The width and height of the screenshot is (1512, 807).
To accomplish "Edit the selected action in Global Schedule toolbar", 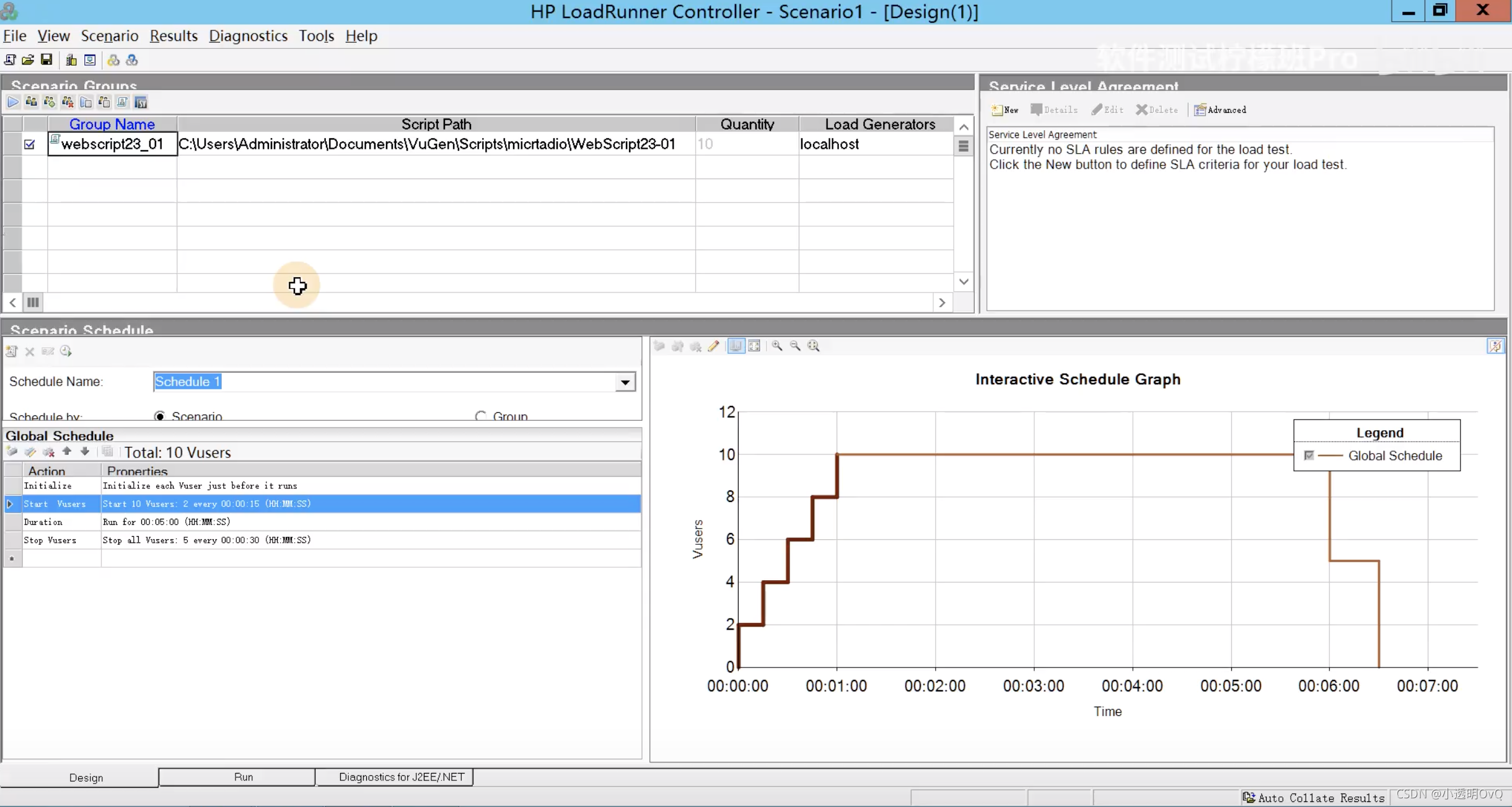I will pos(30,452).
